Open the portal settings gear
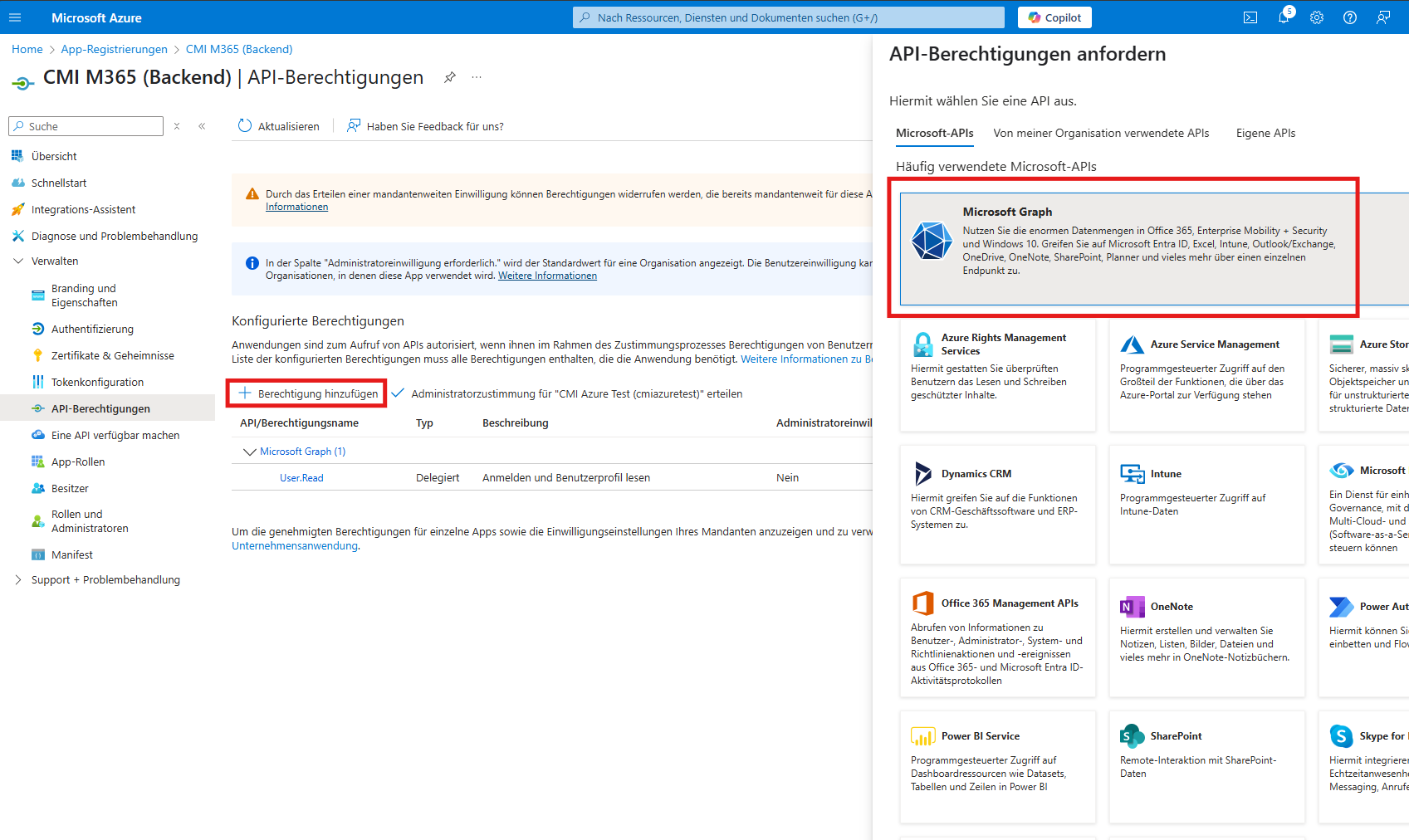Image resolution: width=1409 pixels, height=840 pixels. point(1316,17)
